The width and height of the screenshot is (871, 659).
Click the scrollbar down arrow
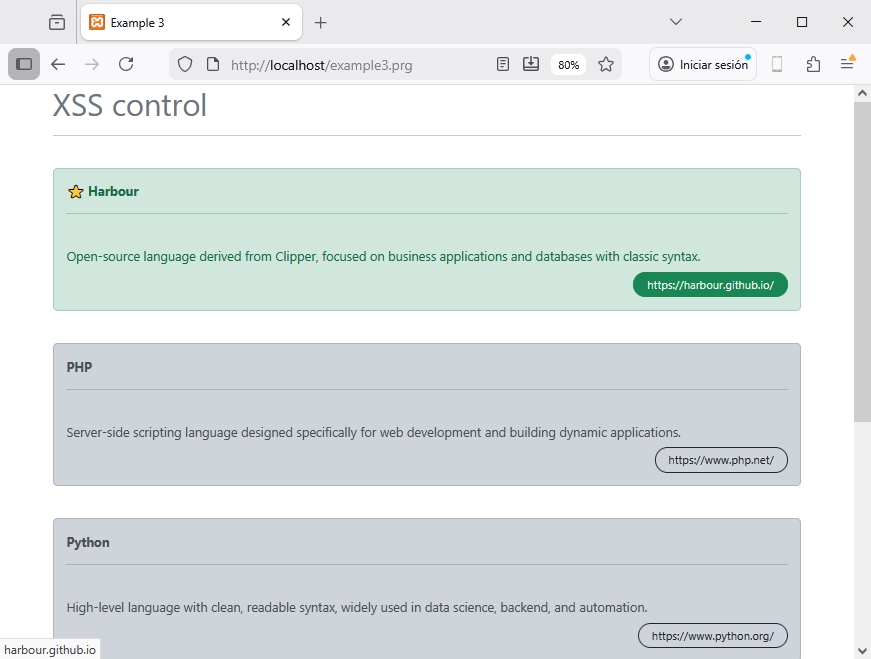[862, 650]
